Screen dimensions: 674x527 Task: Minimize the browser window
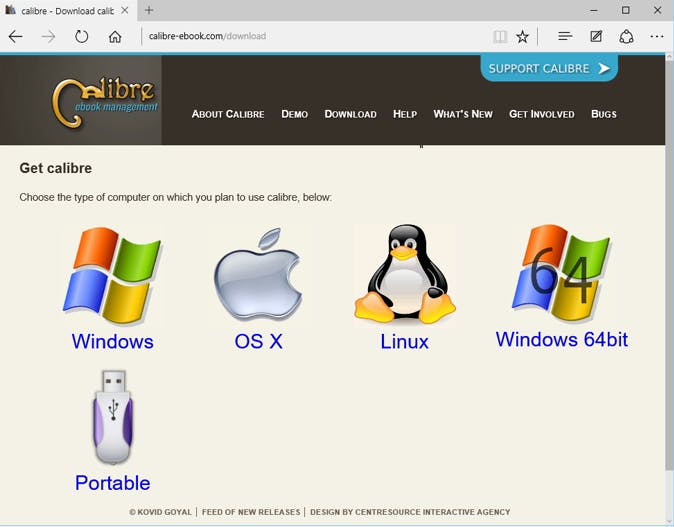pos(594,10)
